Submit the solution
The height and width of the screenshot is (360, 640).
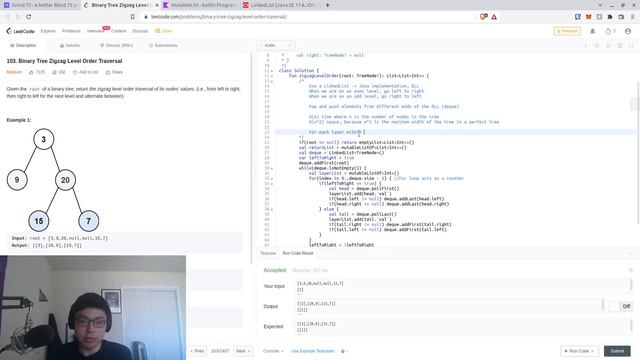[x=617, y=351]
